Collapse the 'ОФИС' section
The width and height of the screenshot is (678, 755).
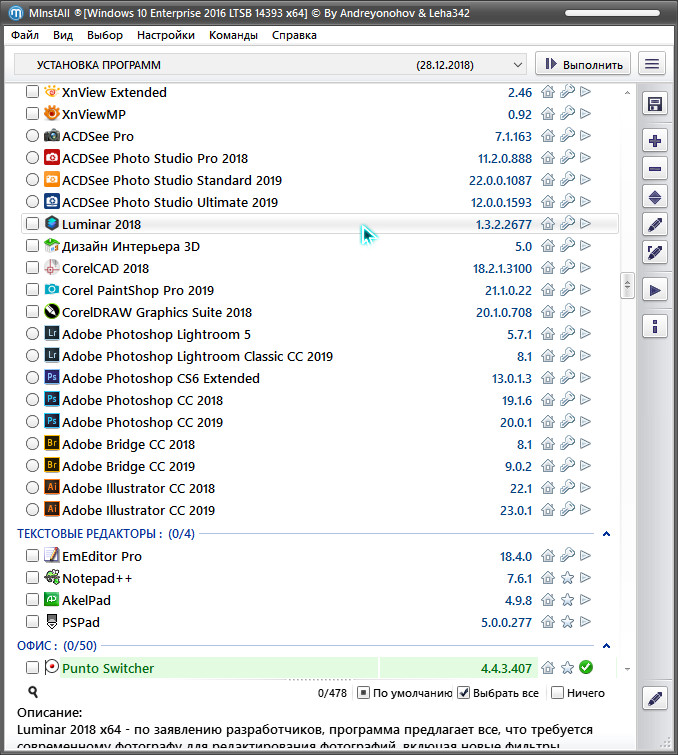click(x=607, y=646)
